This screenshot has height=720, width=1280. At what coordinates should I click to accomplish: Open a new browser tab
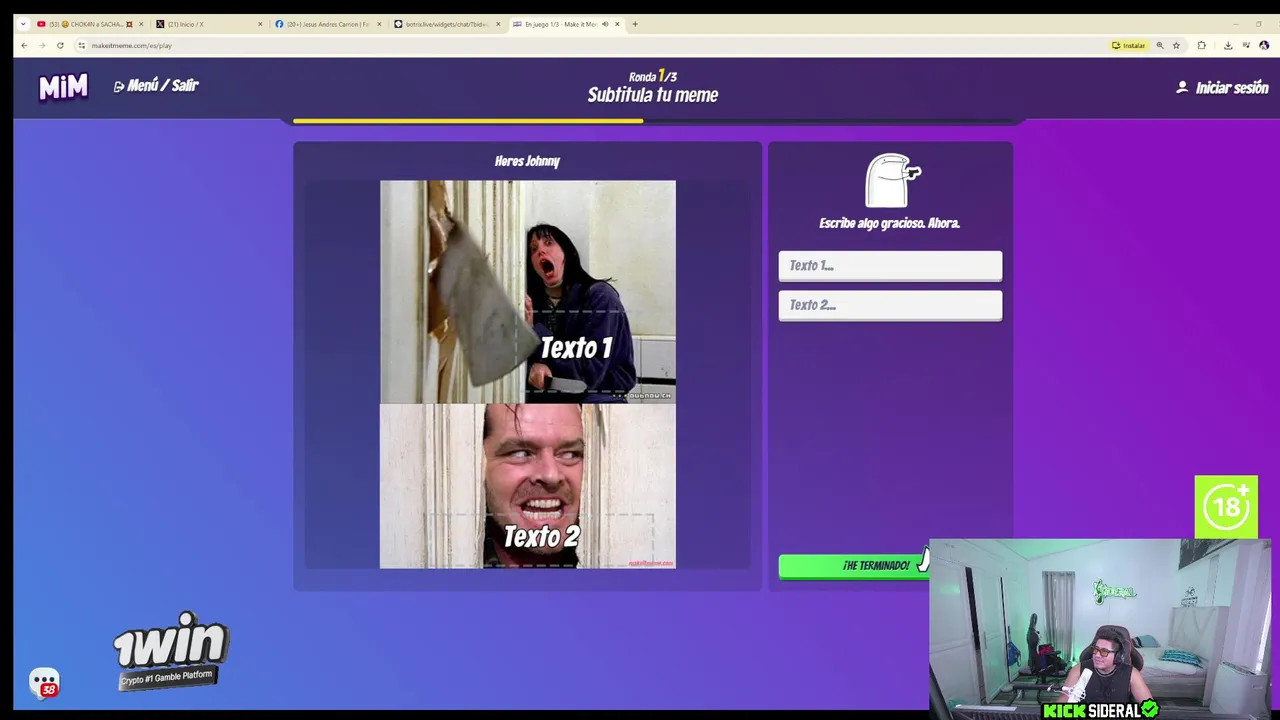point(635,24)
